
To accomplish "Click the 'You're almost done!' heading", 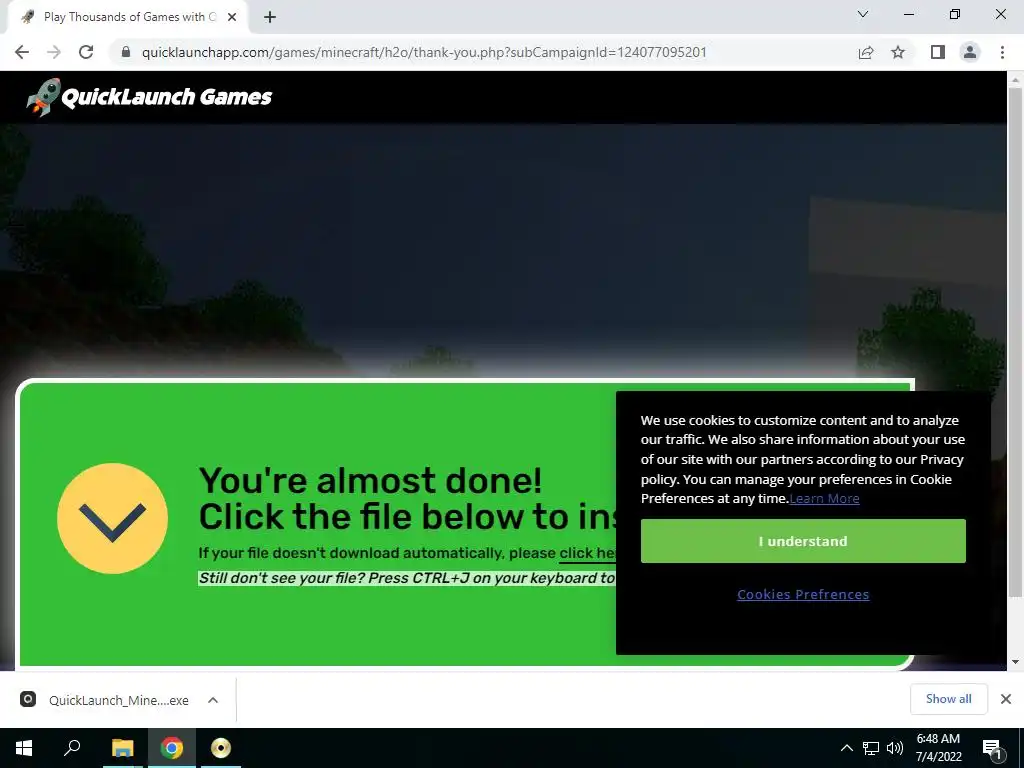I will coord(370,481).
